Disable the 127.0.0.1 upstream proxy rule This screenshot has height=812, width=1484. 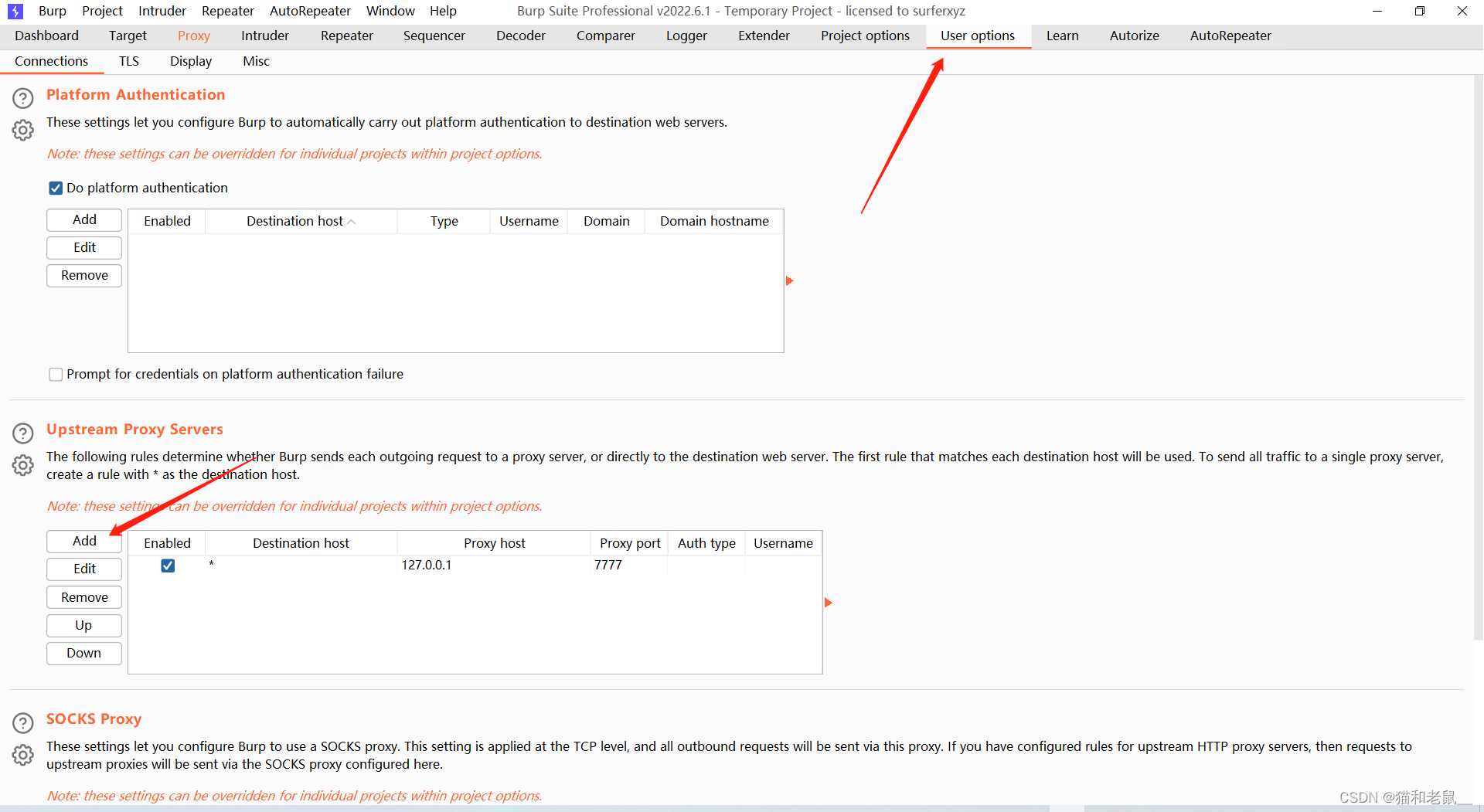click(168, 566)
